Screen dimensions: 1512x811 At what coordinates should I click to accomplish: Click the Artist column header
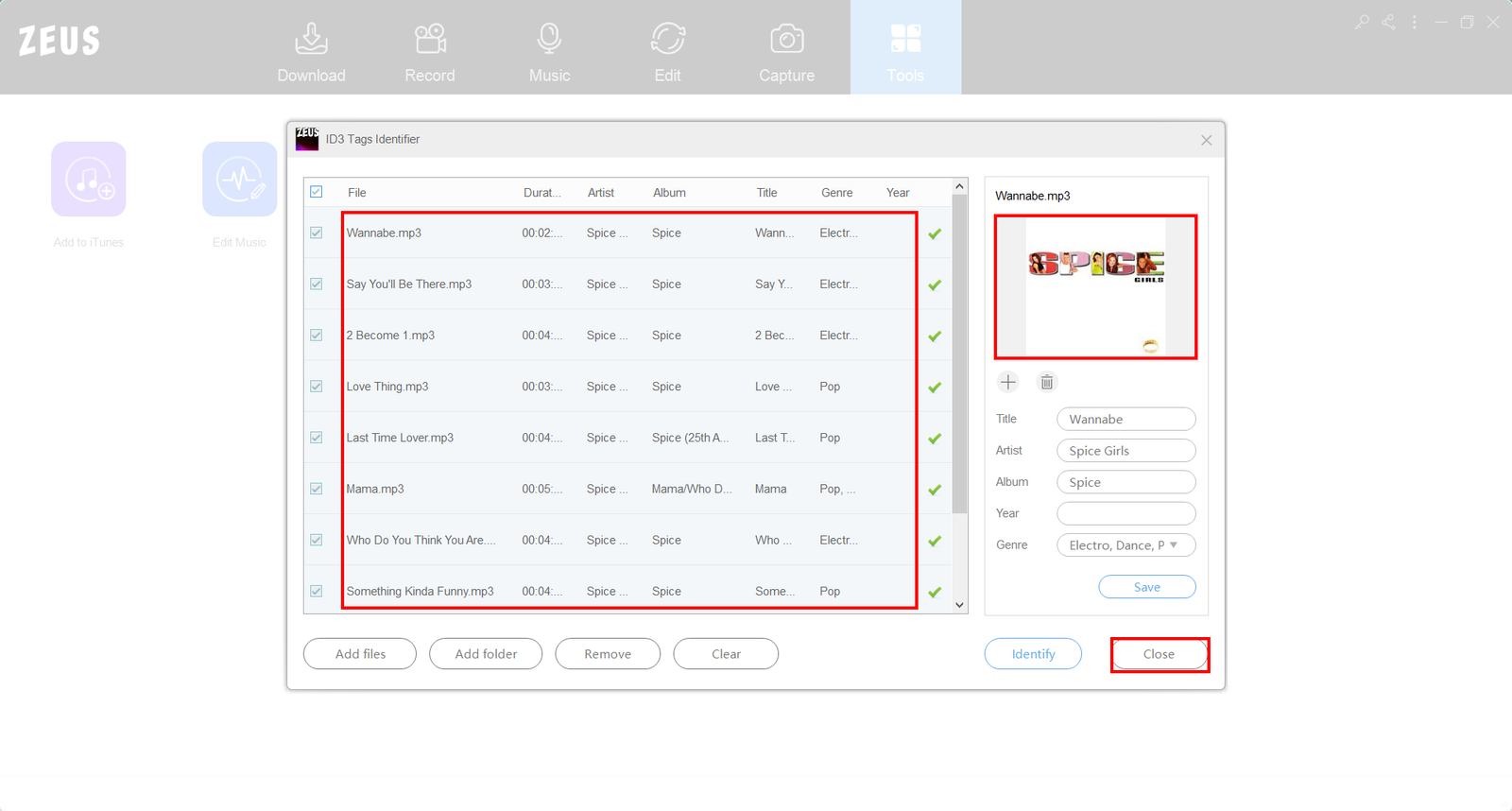pos(601,193)
